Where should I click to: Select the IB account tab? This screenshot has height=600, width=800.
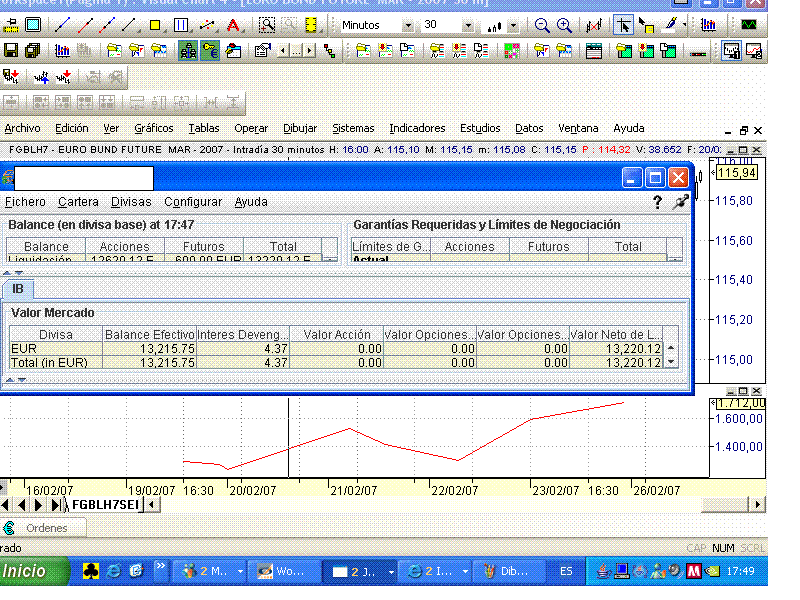[x=17, y=288]
